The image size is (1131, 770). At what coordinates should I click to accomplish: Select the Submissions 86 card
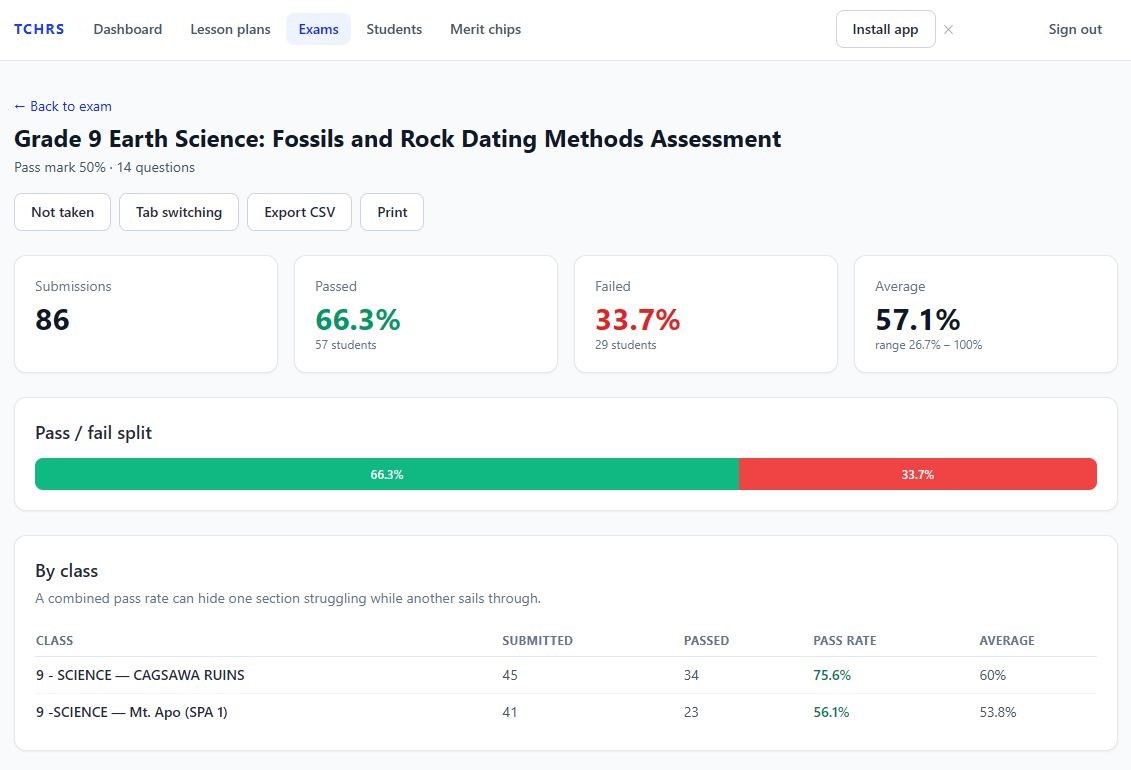pos(146,314)
